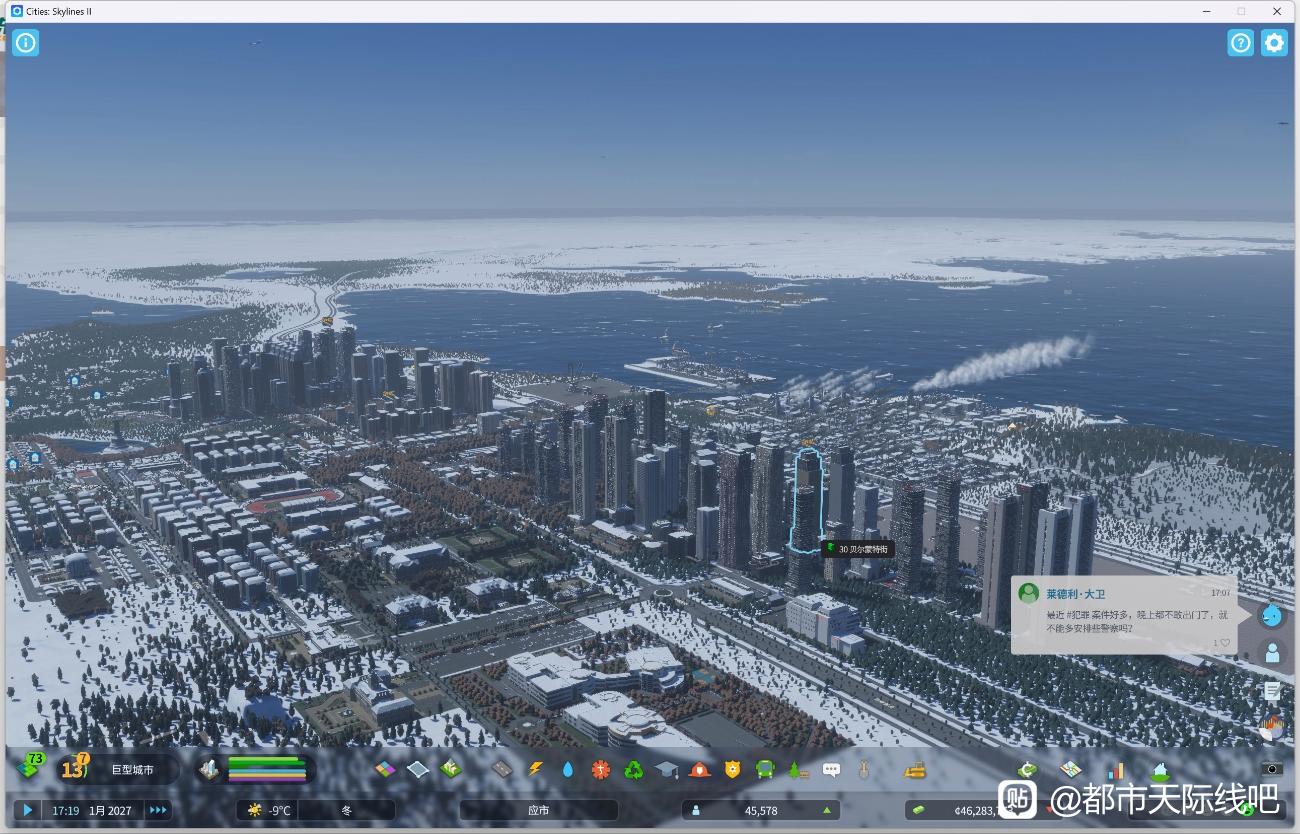Open the transportation overview map icon
1300x834 pixels.
(x=1071, y=769)
